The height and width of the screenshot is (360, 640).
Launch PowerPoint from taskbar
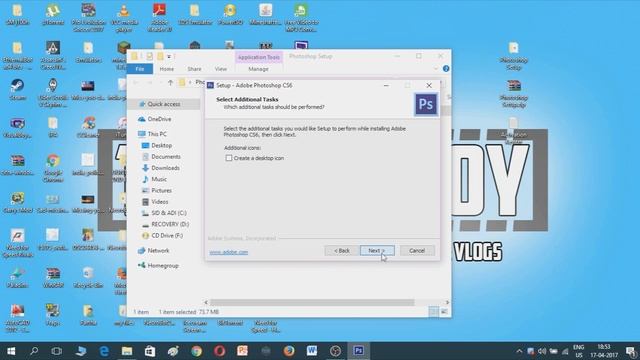click(242, 351)
